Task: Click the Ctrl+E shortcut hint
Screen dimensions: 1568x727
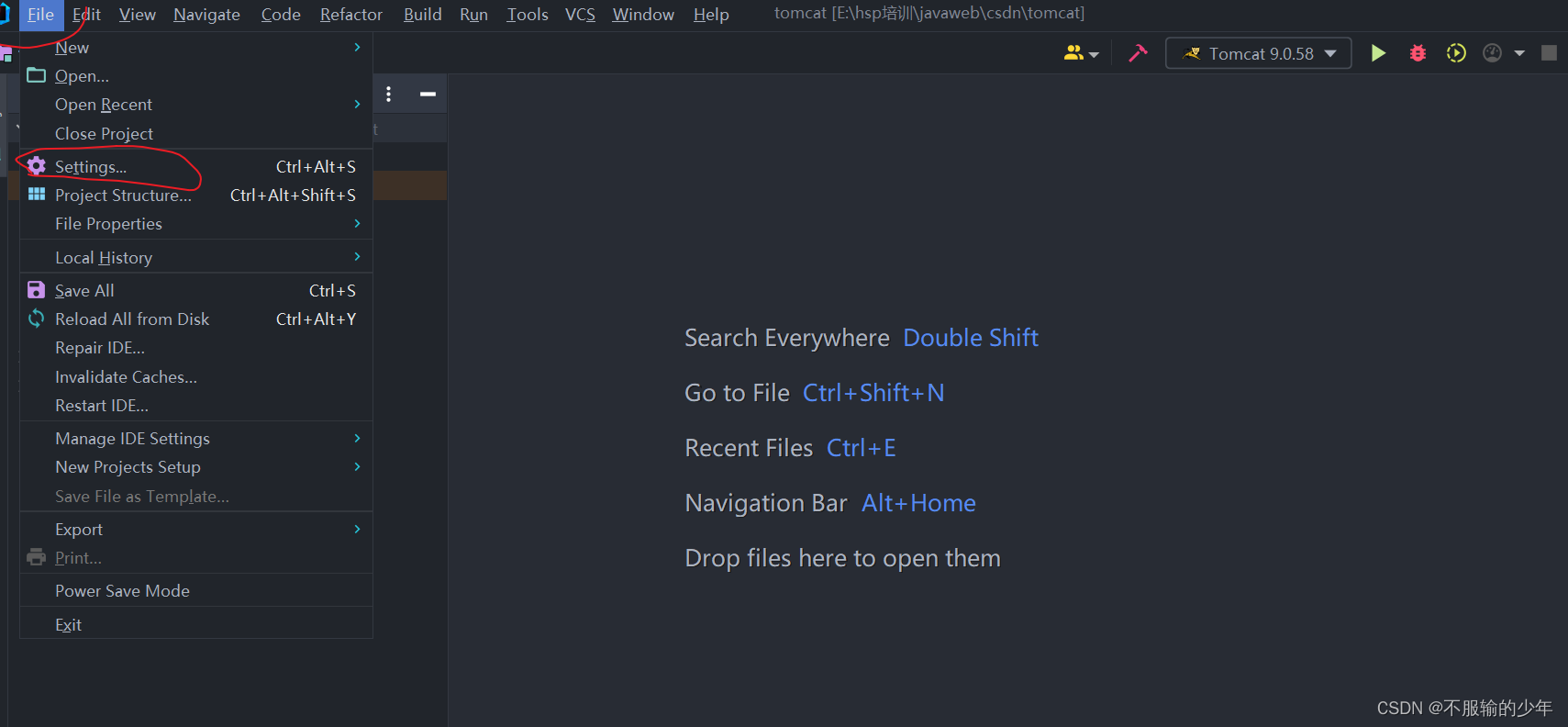Action: click(862, 448)
